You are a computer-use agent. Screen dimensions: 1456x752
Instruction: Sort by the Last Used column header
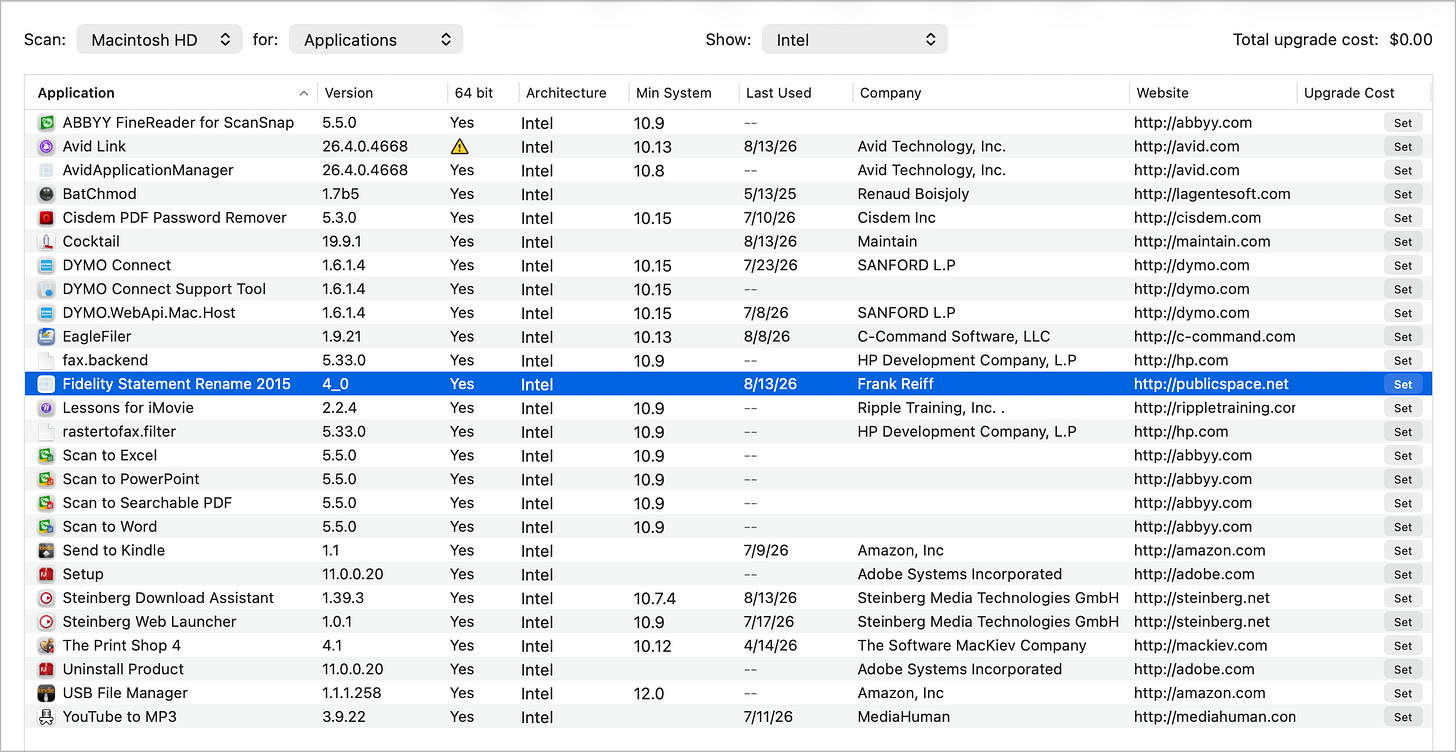pyautogui.click(x=796, y=93)
